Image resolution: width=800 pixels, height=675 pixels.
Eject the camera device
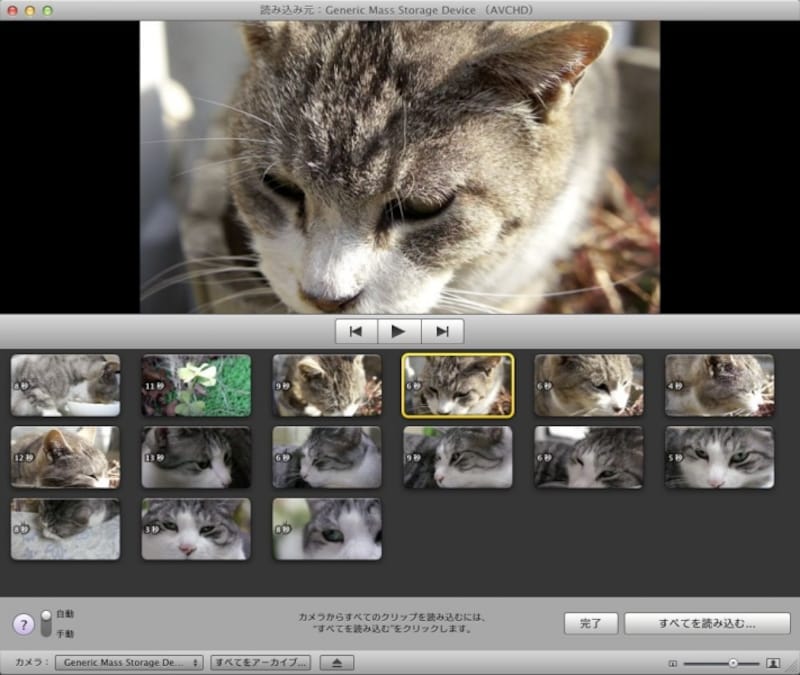point(337,662)
